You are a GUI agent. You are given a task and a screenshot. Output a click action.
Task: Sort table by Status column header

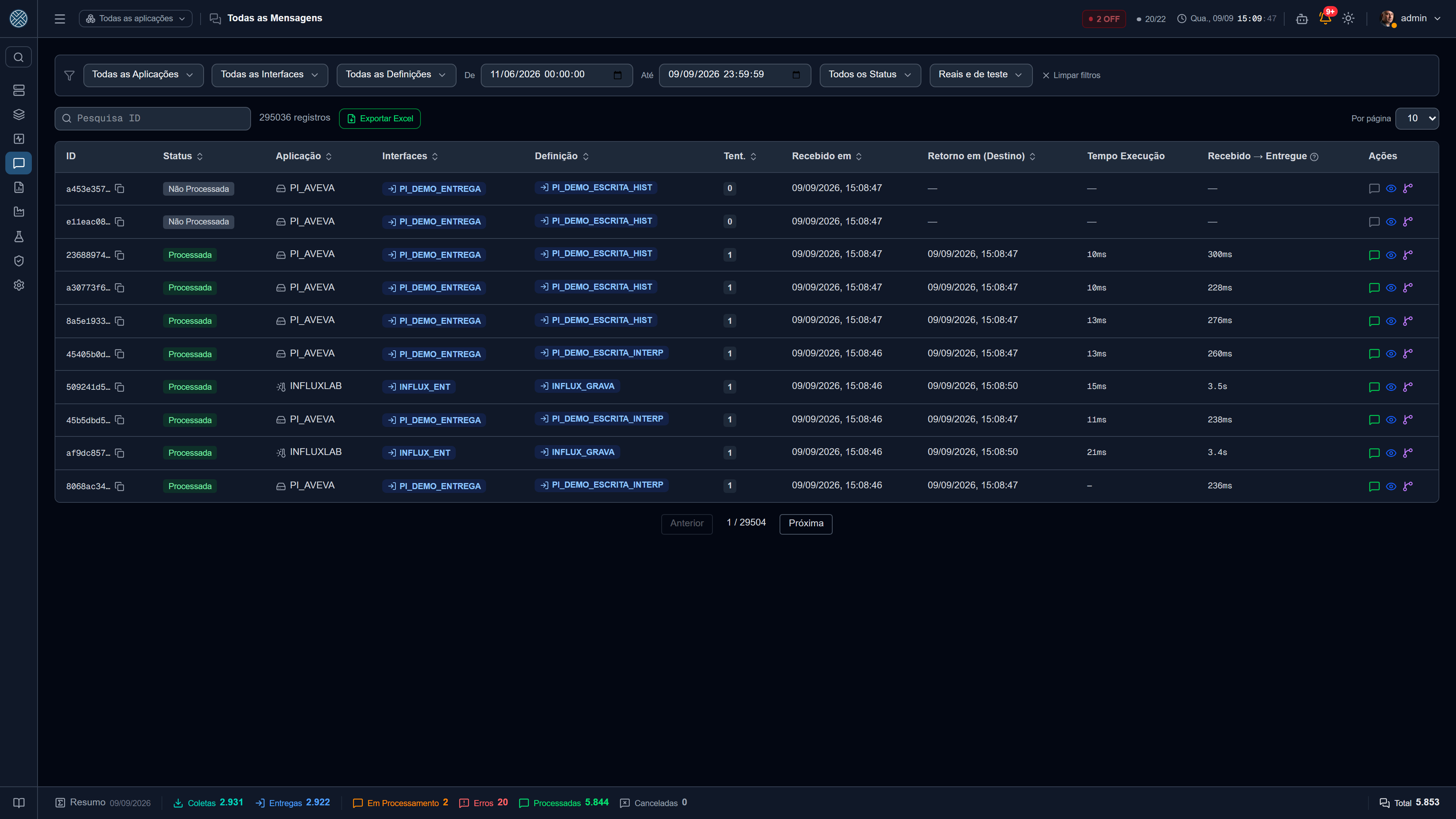[x=182, y=156]
